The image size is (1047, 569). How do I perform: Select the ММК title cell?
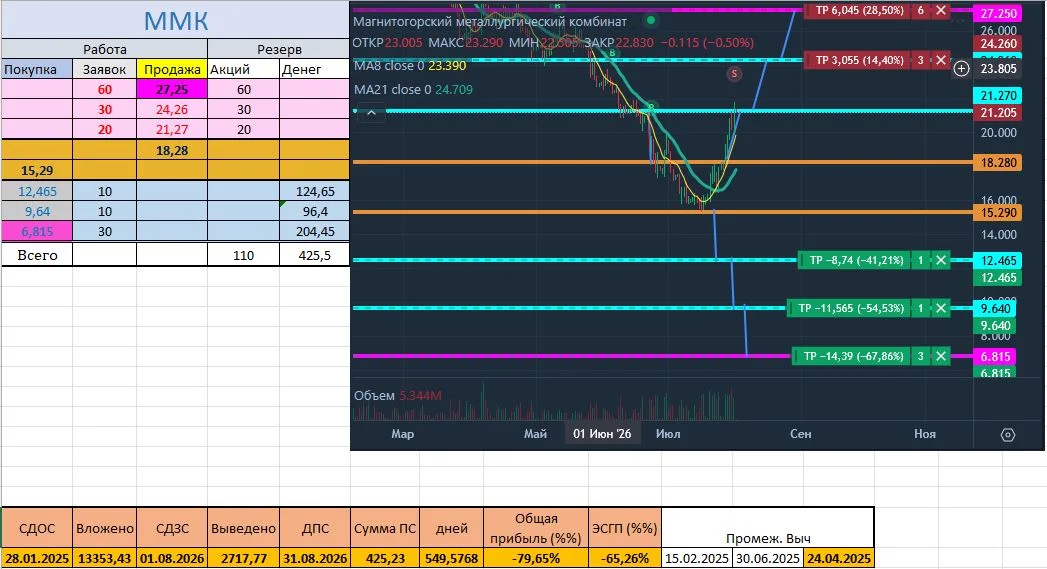coord(176,20)
